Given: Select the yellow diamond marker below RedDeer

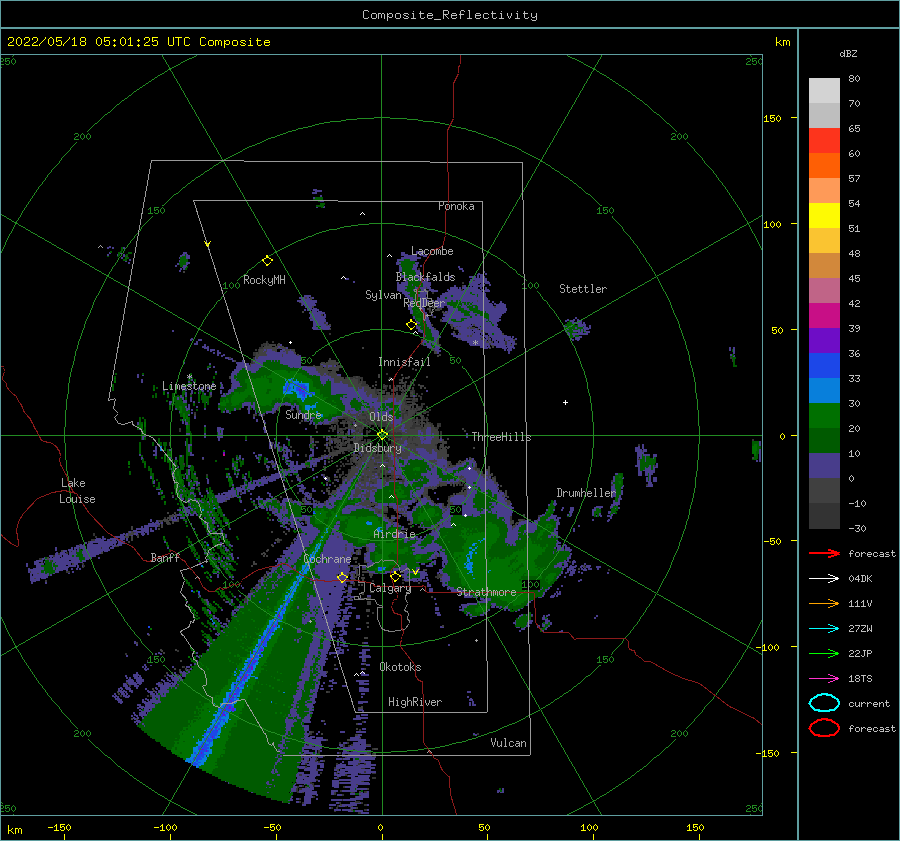Looking at the screenshot, I should [411, 324].
